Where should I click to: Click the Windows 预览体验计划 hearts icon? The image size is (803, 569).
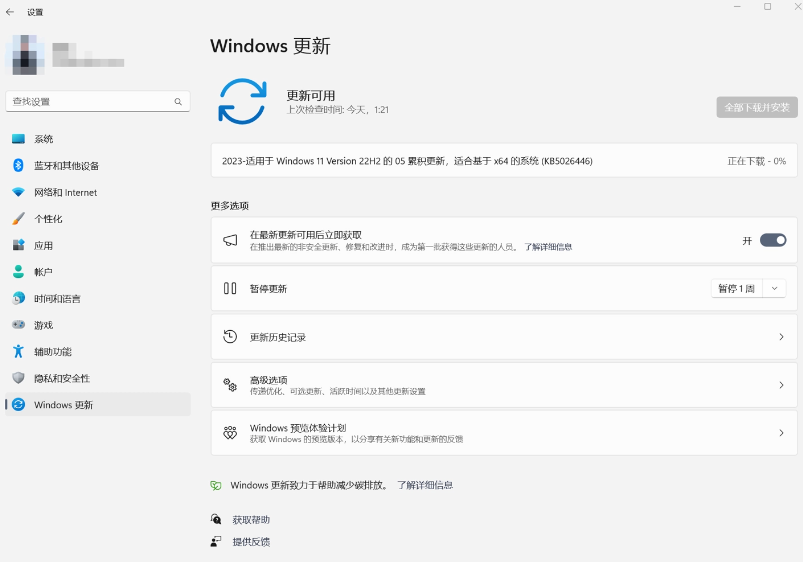[230, 433]
